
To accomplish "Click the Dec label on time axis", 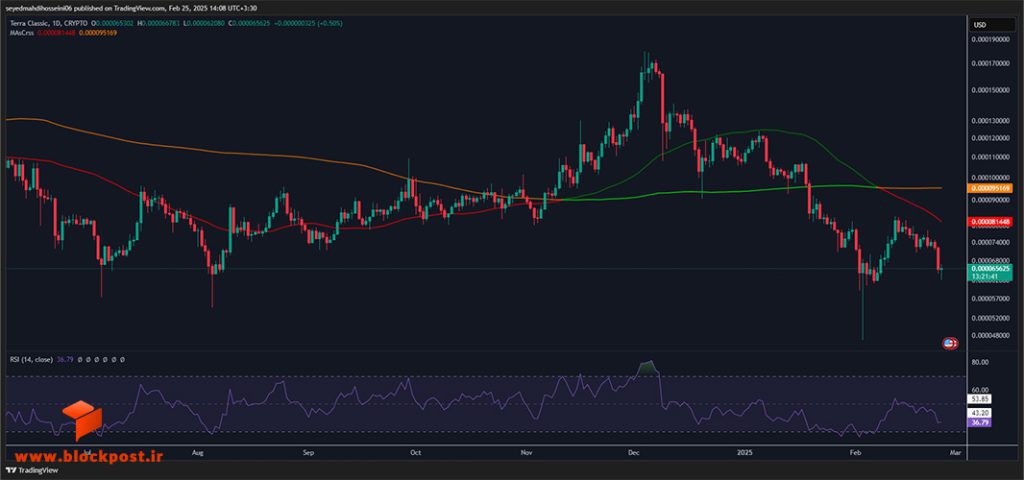I will pos(632,452).
